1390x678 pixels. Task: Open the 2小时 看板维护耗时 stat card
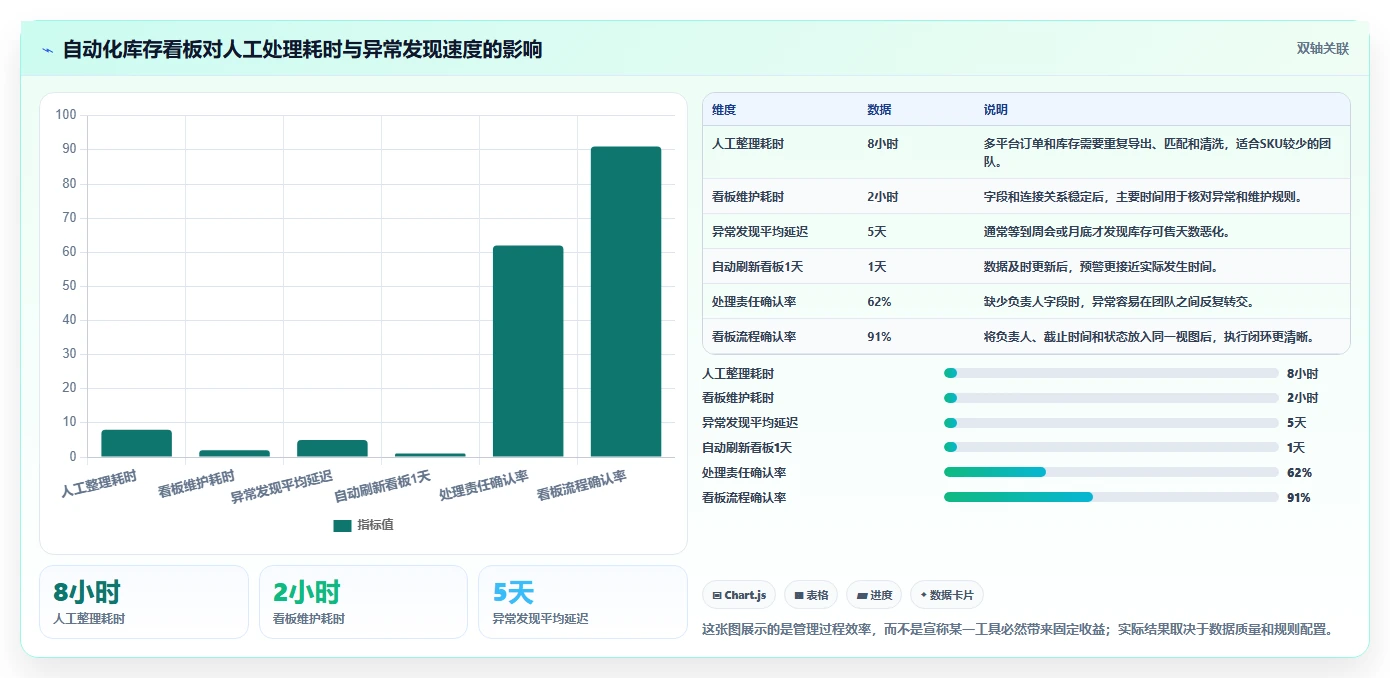(363, 602)
